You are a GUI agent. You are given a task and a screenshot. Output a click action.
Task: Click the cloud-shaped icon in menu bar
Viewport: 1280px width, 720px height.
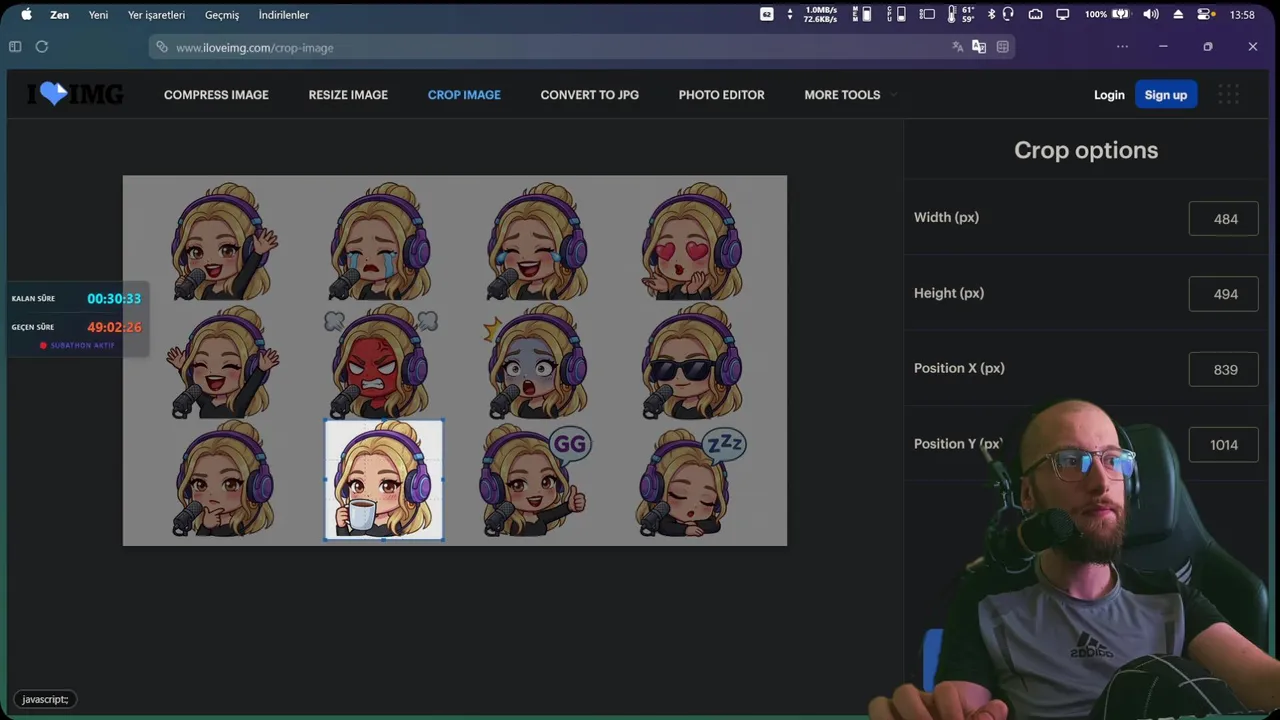(x=1036, y=14)
